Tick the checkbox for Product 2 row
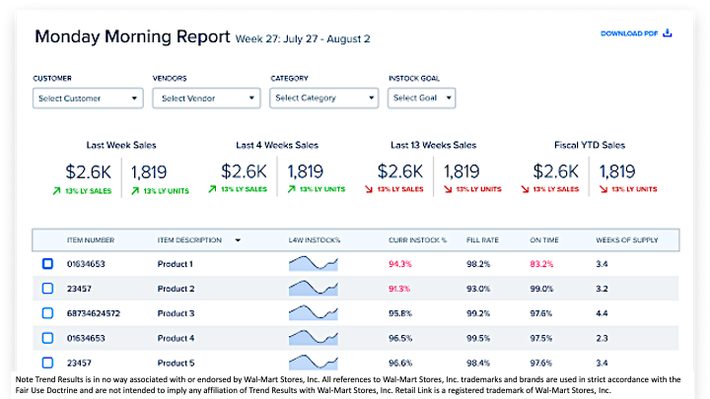The height and width of the screenshot is (399, 710). coord(48,288)
